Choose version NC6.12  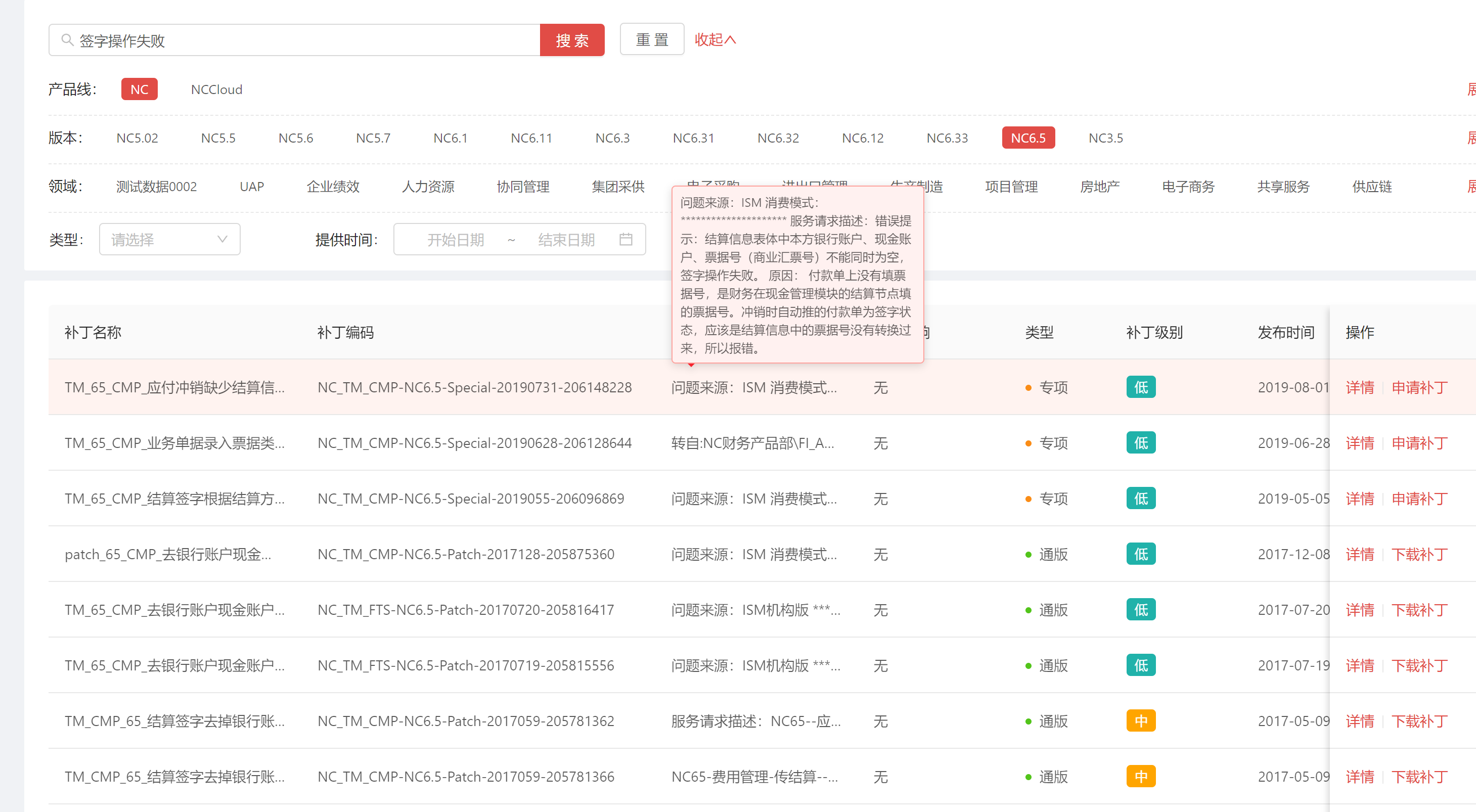862,138
